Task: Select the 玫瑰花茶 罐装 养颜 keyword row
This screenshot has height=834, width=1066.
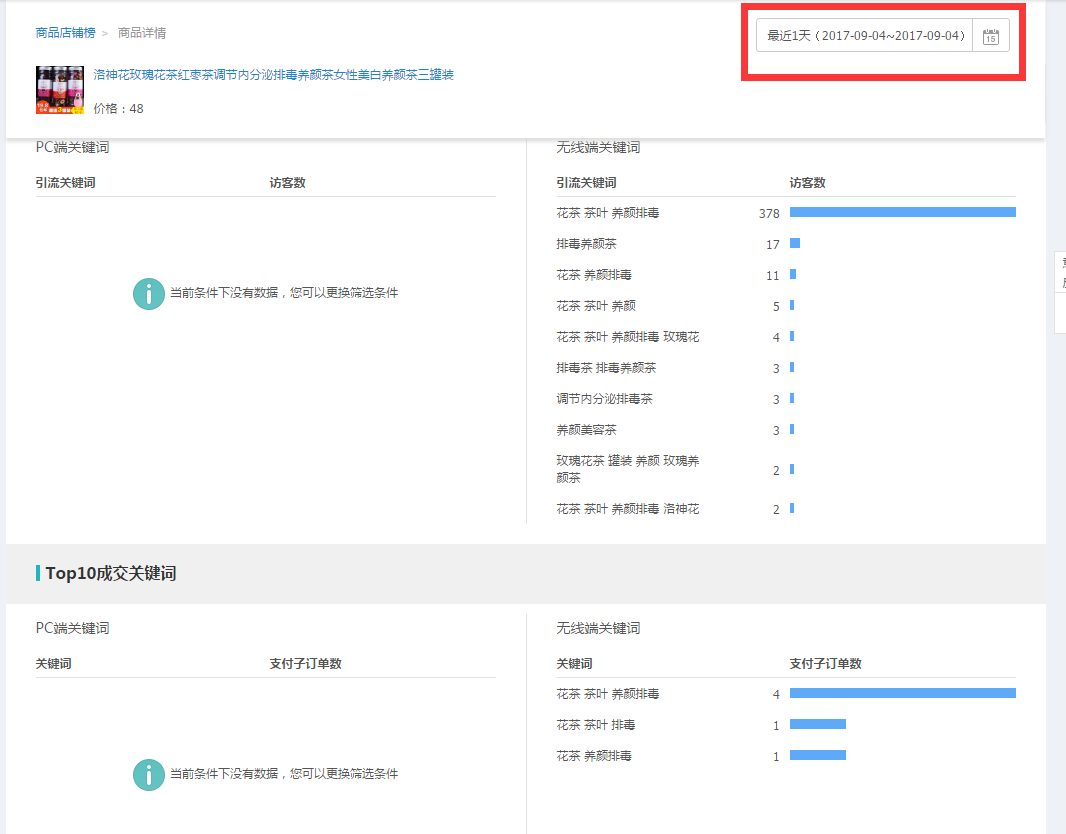Action: click(x=627, y=469)
